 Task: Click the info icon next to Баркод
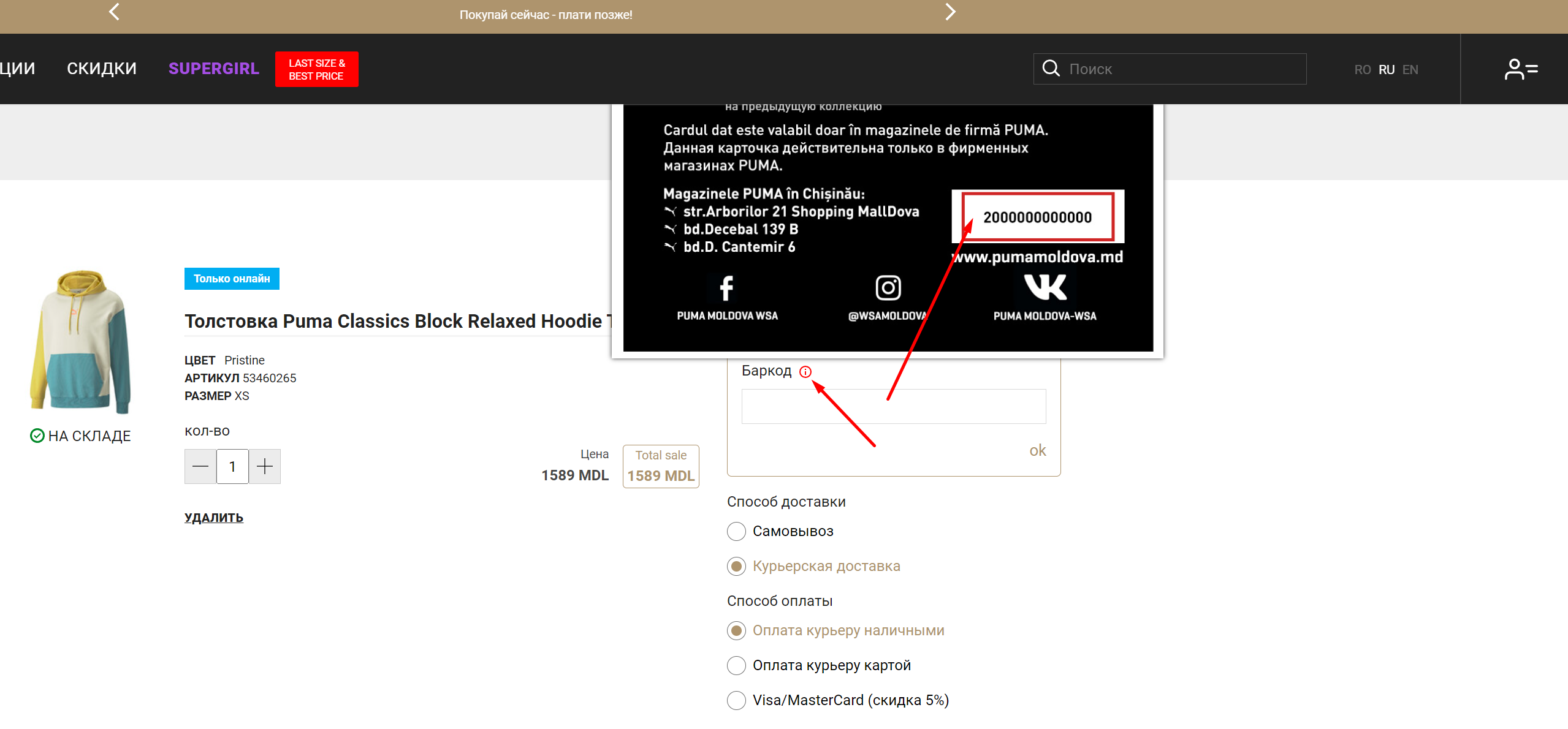806,372
